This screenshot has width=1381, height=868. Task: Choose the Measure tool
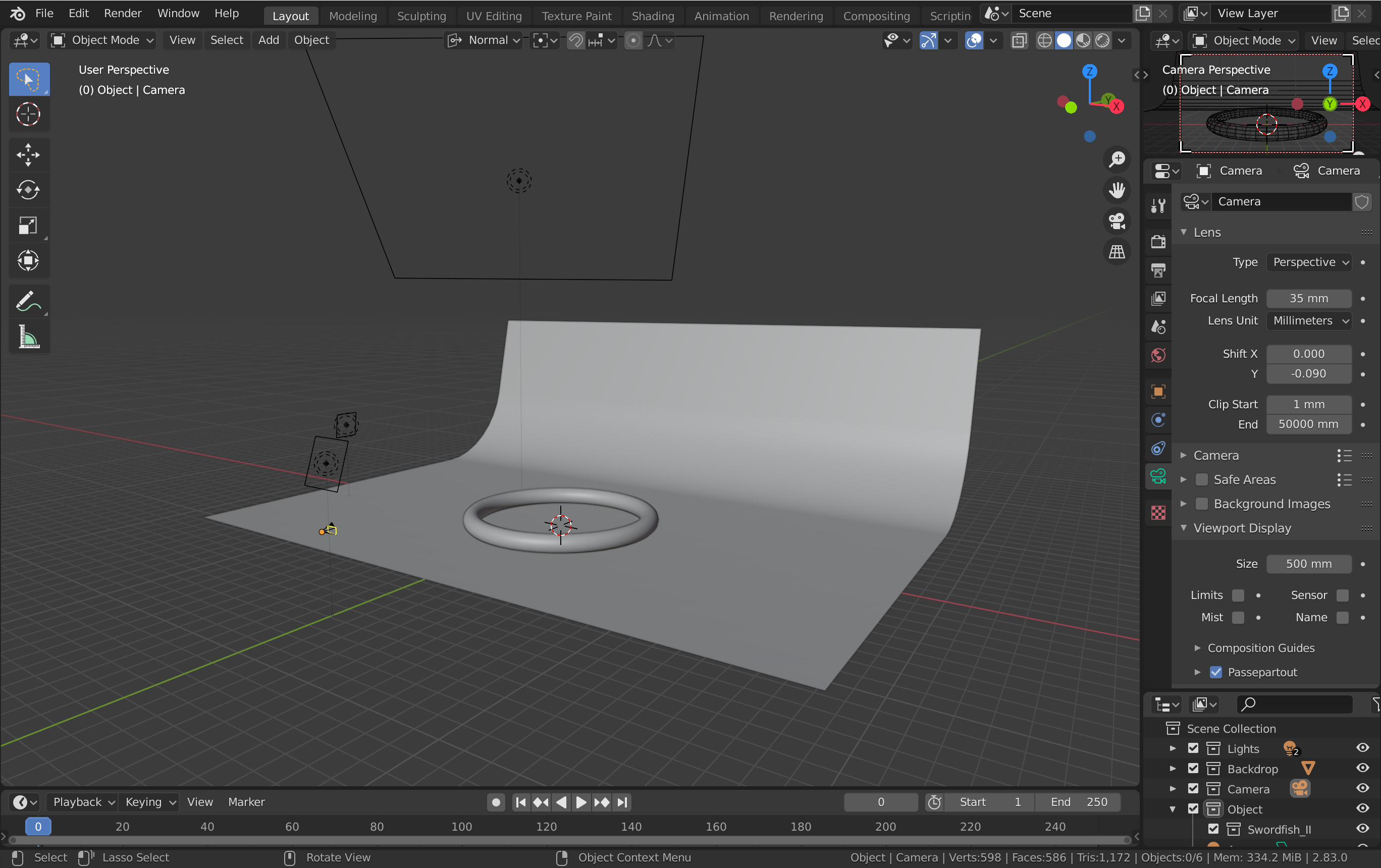[28, 337]
